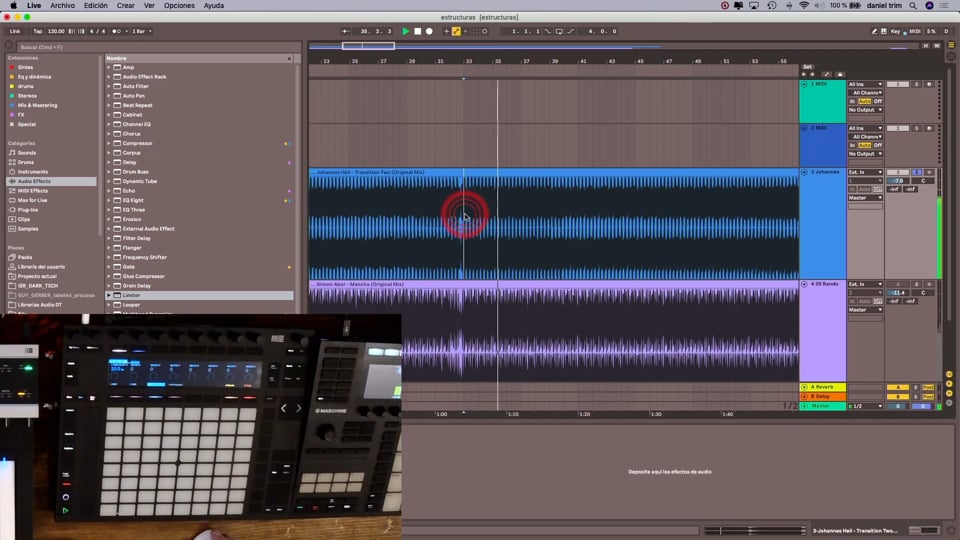This screenshot has height=540, width=960.
Task: Collapse the 3 Johannes track with its fold button
Action: (804, 173)
